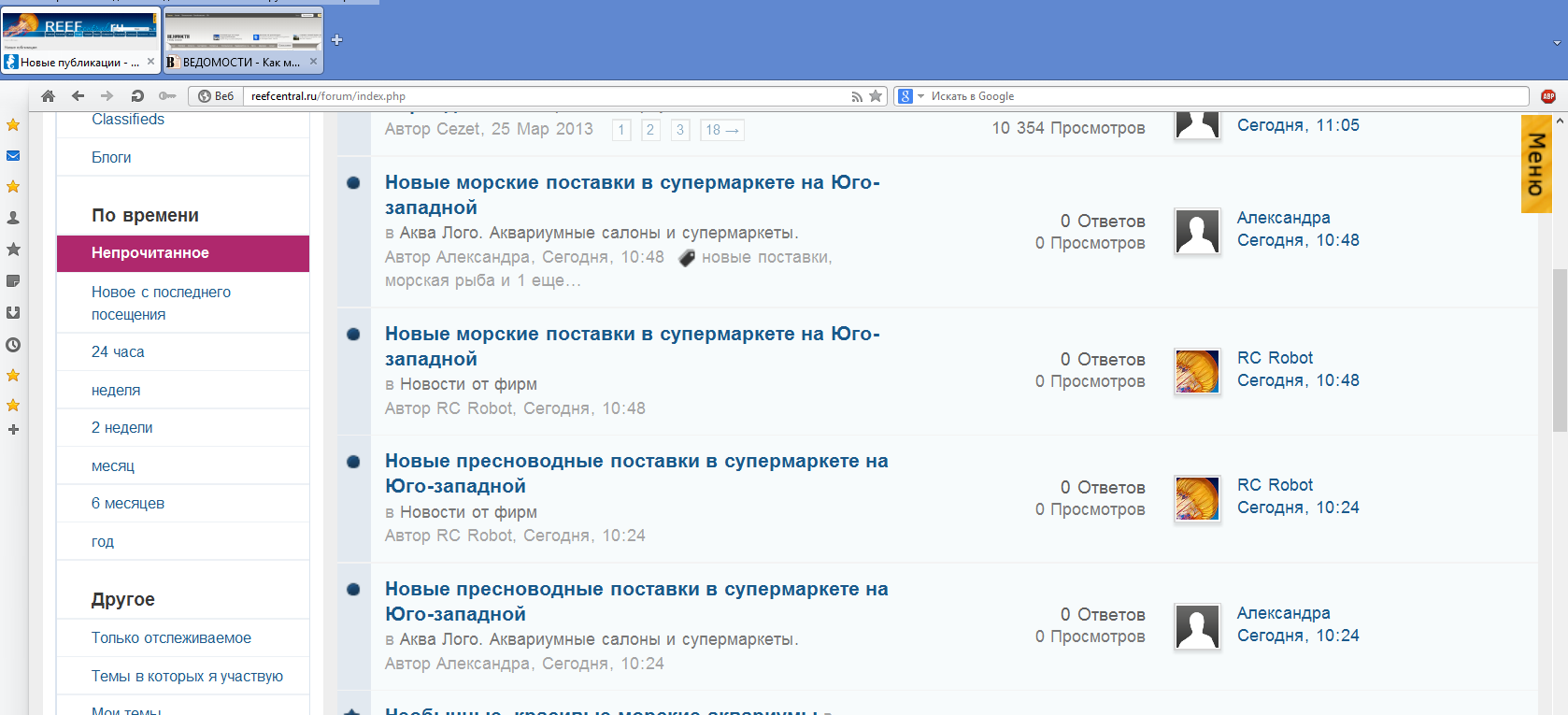1568x715 pixels.
Task: Open the History clock panel
Action: (13, 345)
